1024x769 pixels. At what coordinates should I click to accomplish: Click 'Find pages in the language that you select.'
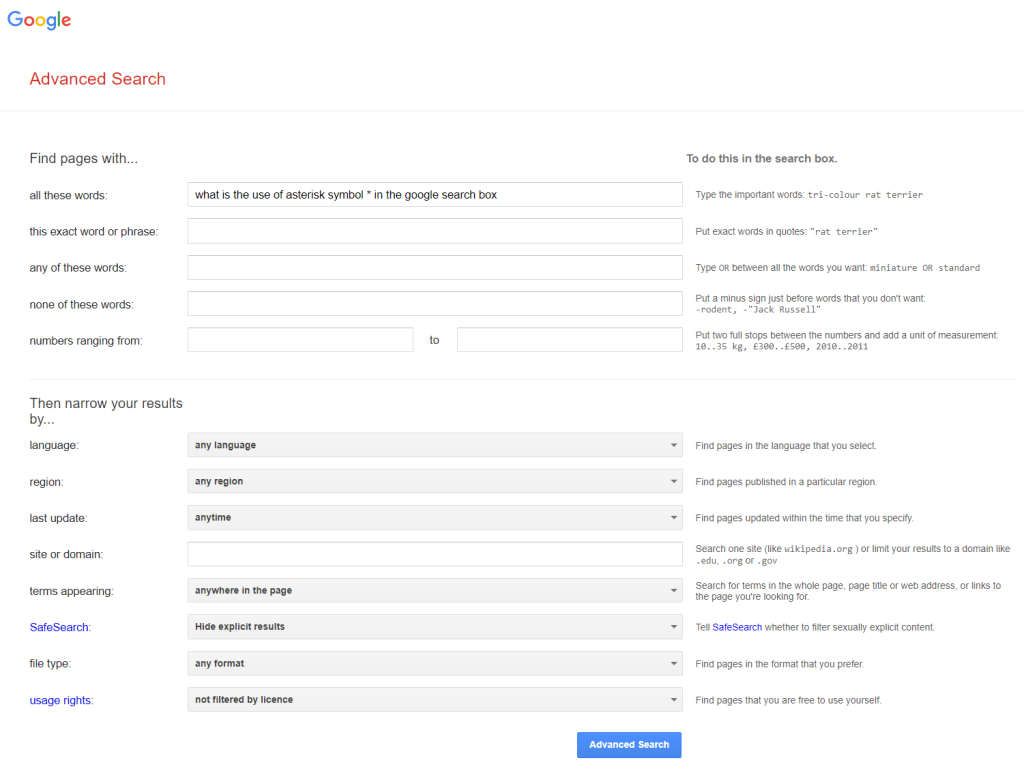pyautogui.click(x=786, y=446)
